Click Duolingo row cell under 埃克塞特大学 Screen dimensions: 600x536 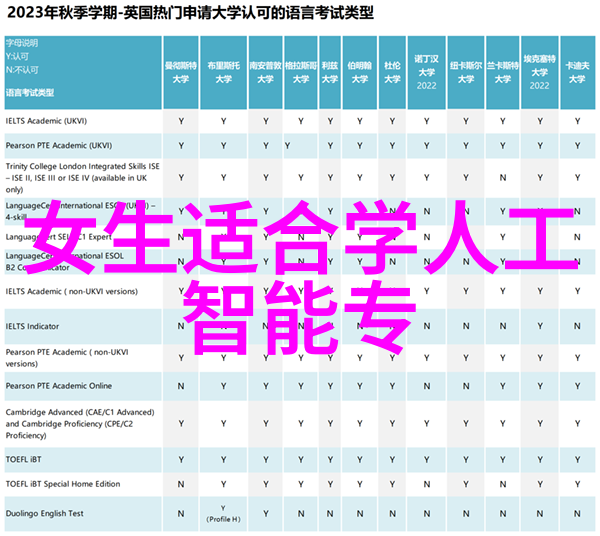click(540, 514)
